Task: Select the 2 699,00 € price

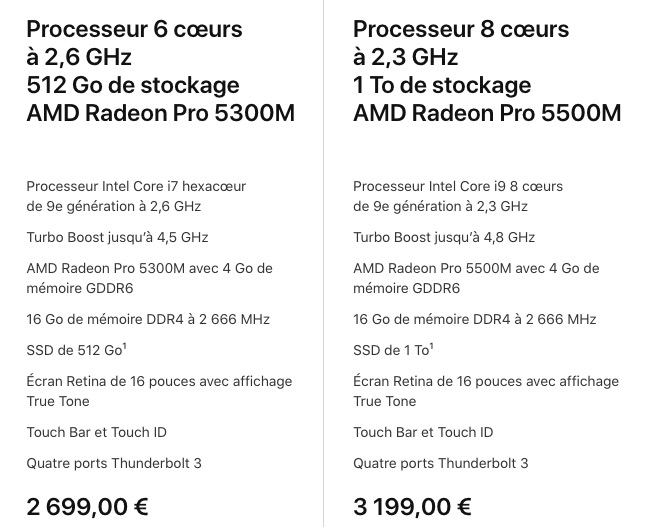Action: click(88, 506)
